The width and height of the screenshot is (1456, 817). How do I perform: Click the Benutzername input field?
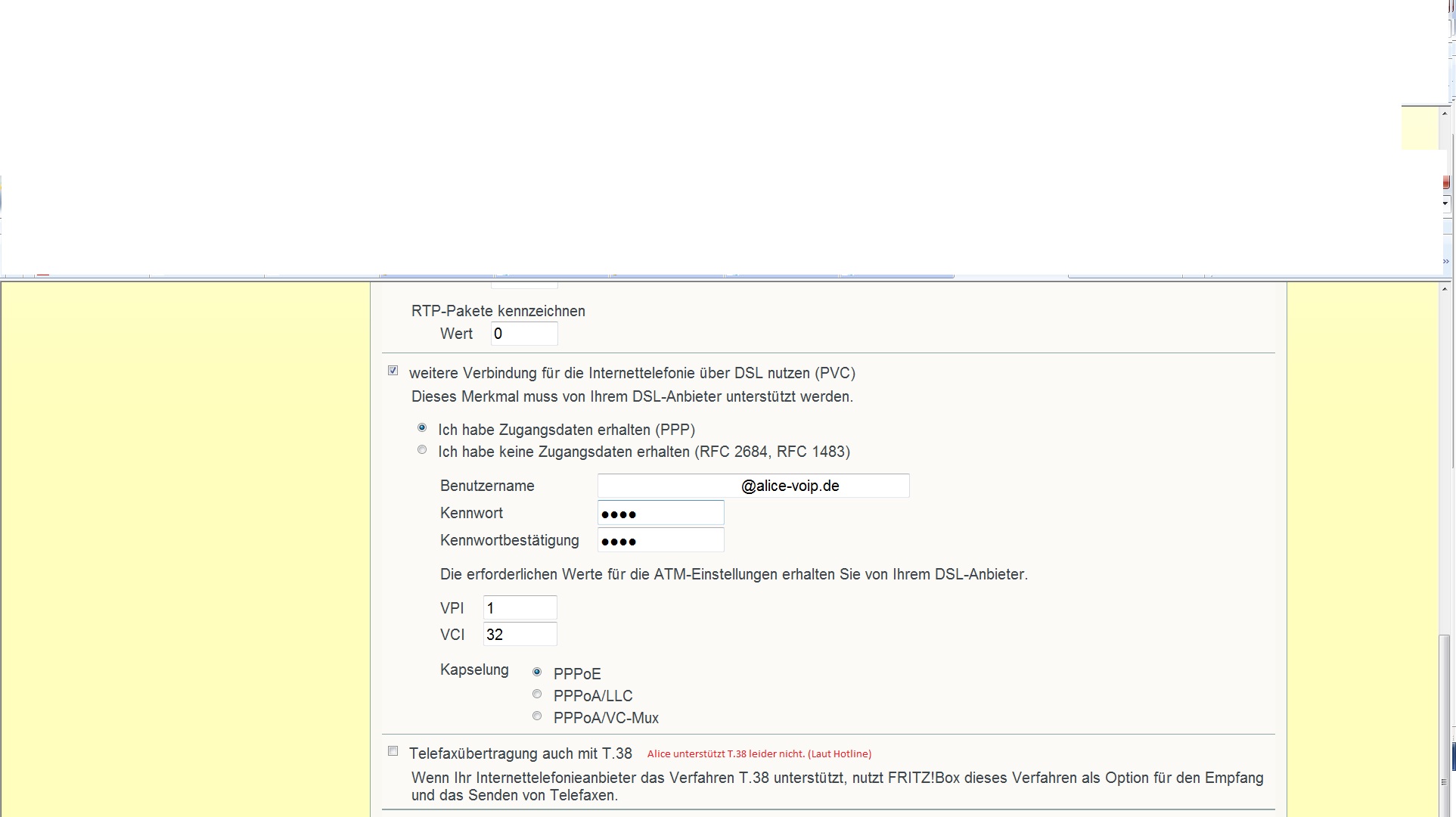pos(753,486)
